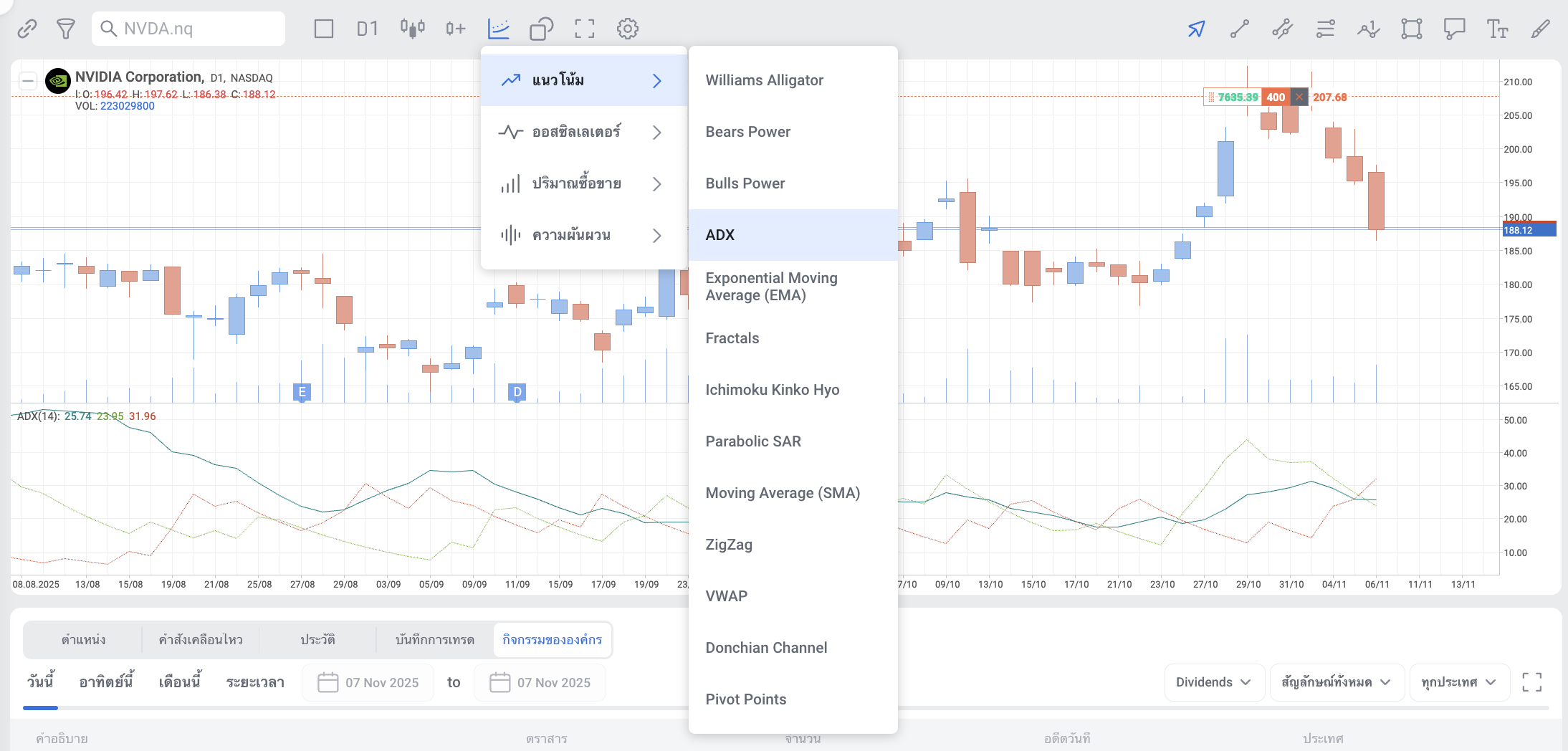Click the NVDA.nq symbol search field
This screenshot has height=751, width=1568.
(188, 29)
